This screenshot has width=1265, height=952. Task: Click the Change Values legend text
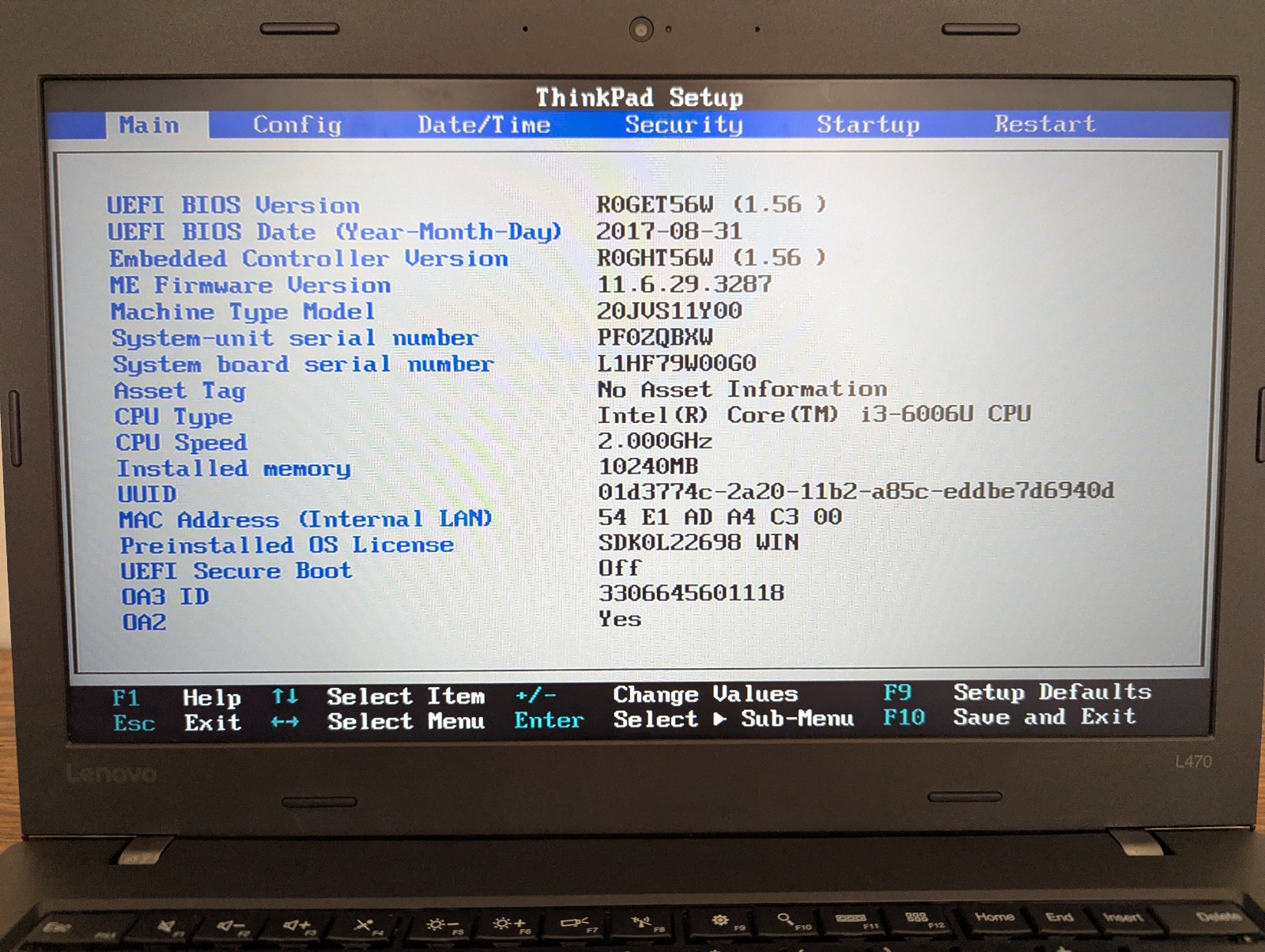706,695
